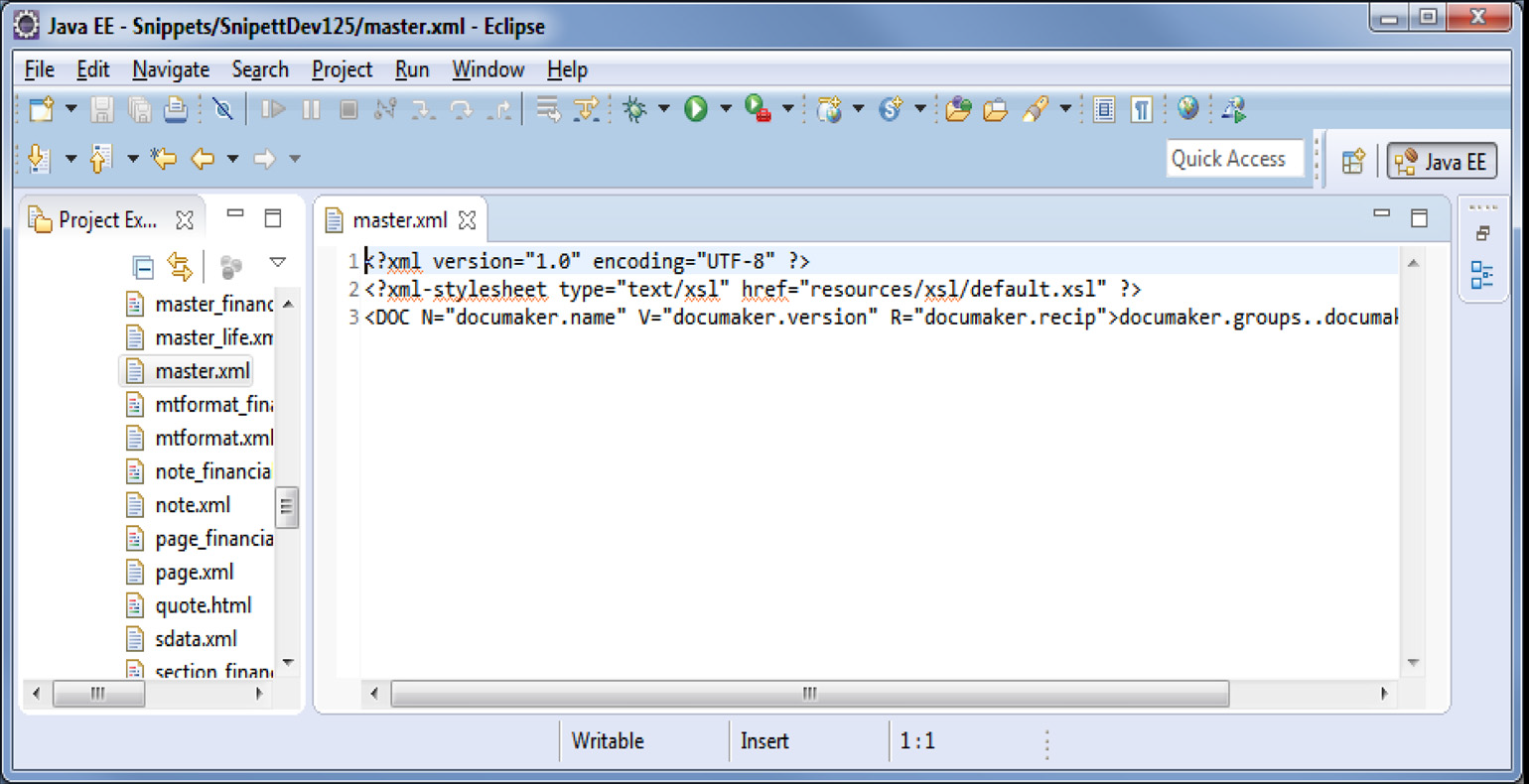The width and height of the screenshot is (1529, 784).
Task: Start a Debug session using the bug icon
Action: tap(631, 109)
